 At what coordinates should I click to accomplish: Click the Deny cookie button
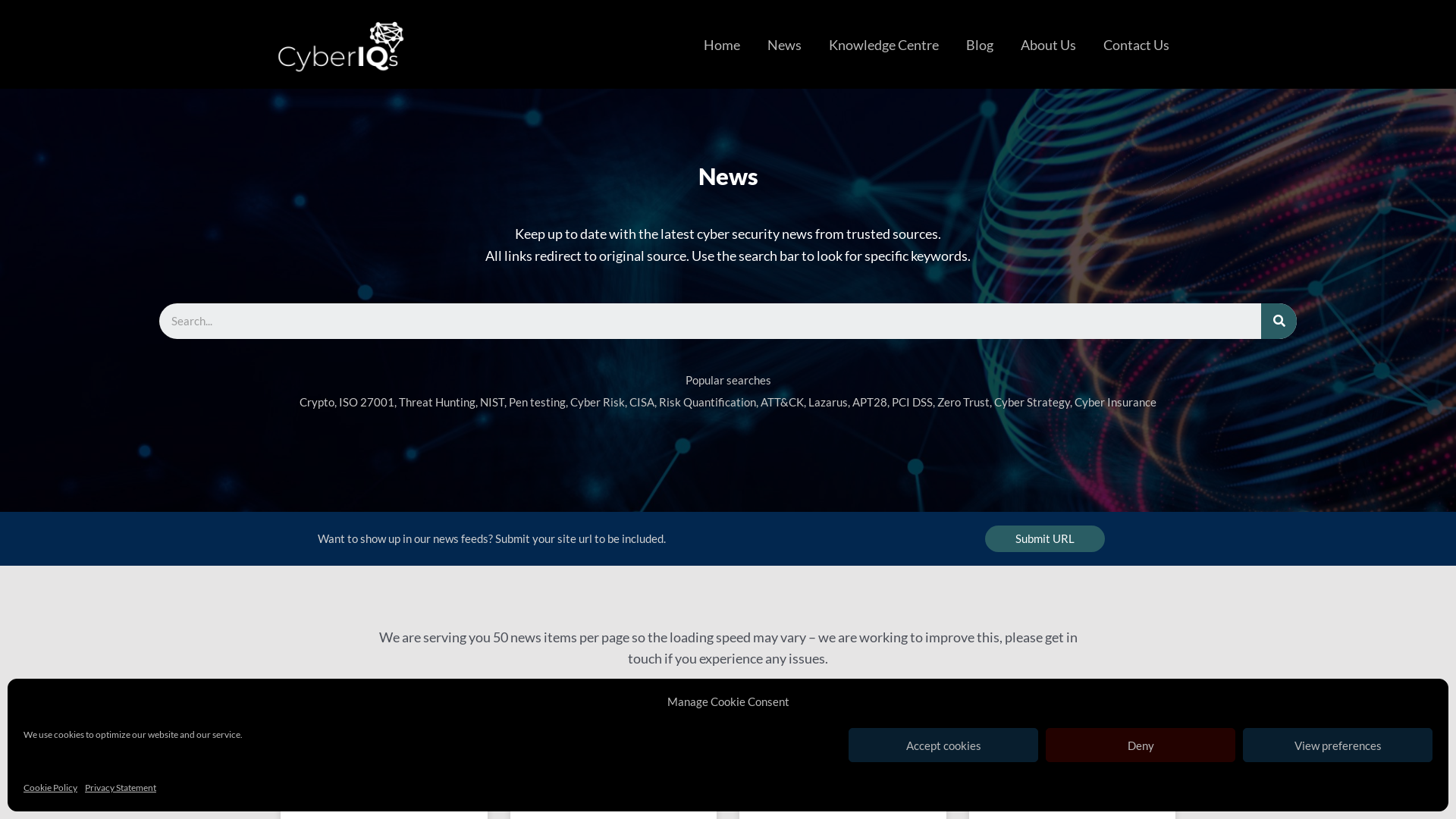[x=1140, y=745]
